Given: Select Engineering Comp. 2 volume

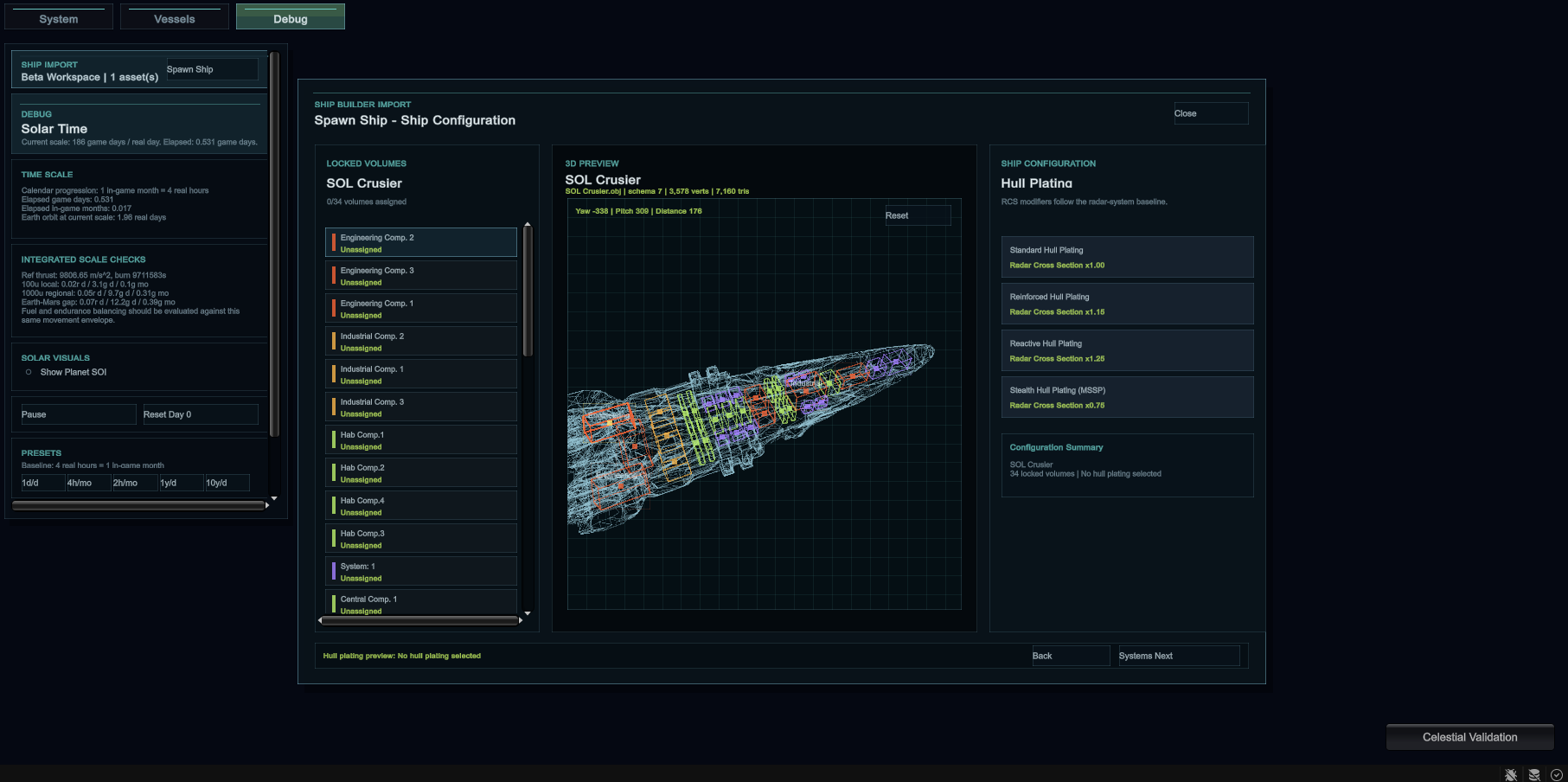Looking at the screenshot, I should [x=421, y=243].
